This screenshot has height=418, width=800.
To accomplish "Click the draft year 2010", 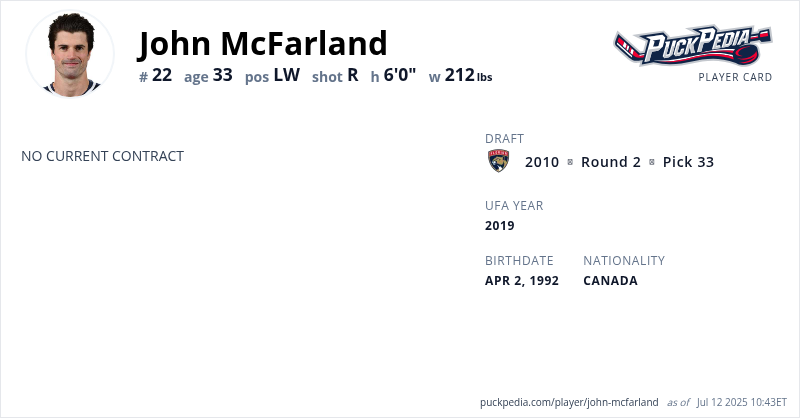I will 542,162.
